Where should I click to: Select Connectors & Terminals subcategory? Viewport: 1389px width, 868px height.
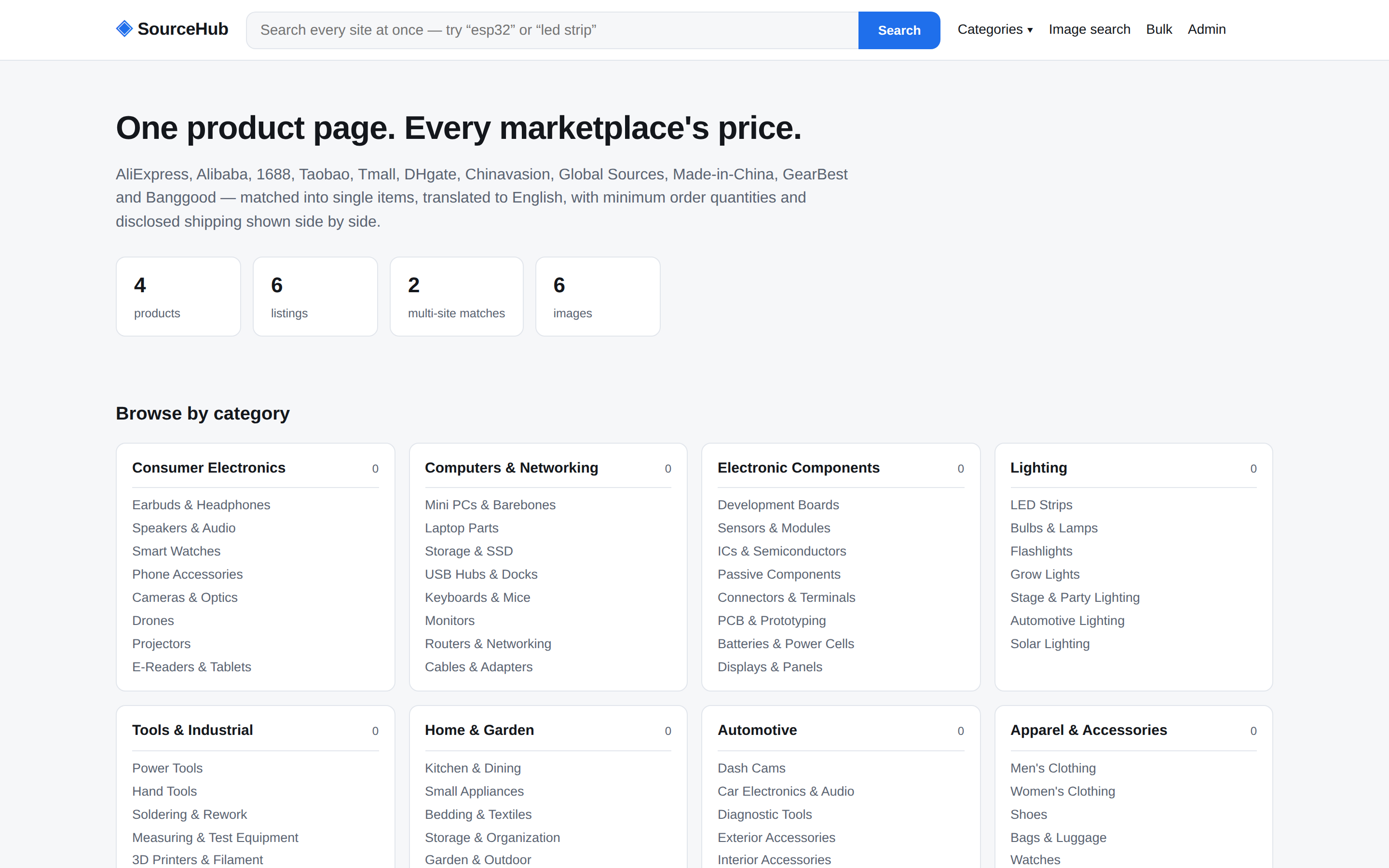pos(786,597)
